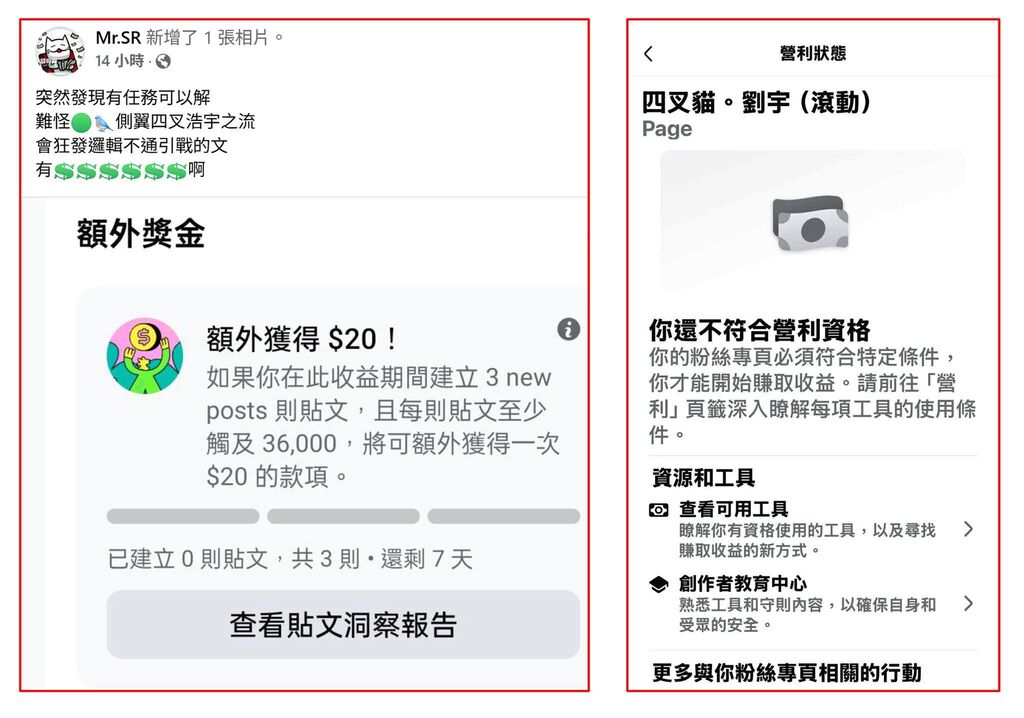This screenshot has width=1024, height=718.
Task: Tap the camera icon beside 查看可用工具
Action: [658, 510]
